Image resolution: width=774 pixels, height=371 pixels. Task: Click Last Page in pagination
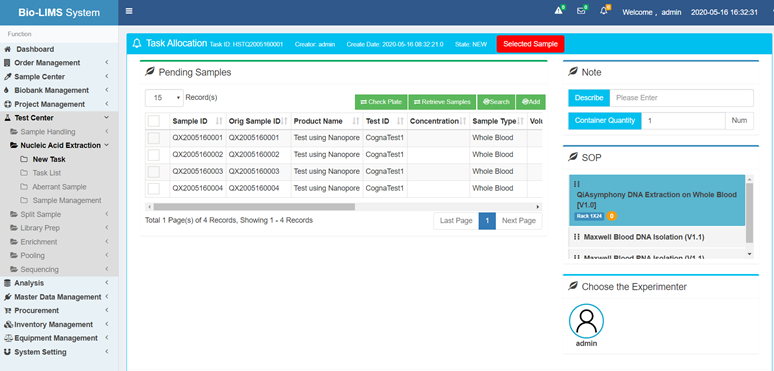pyautogui.click(x=456, y=221)
